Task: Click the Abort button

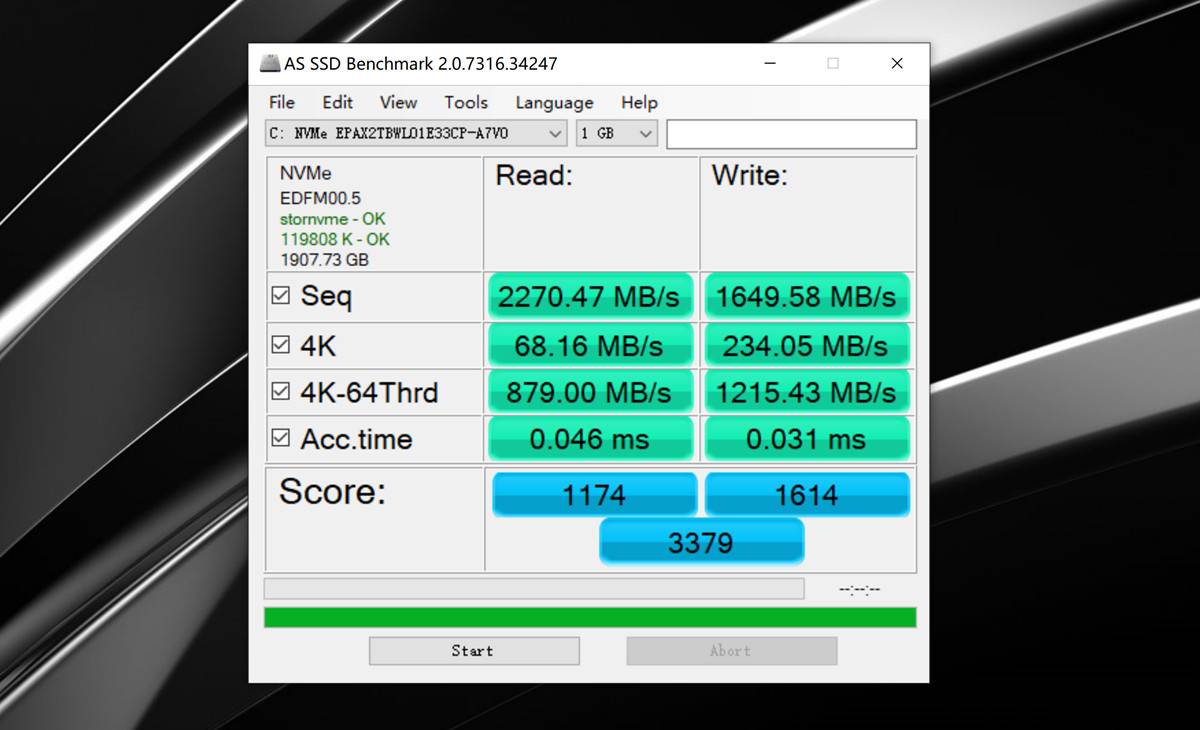Action: click(731, 651)
